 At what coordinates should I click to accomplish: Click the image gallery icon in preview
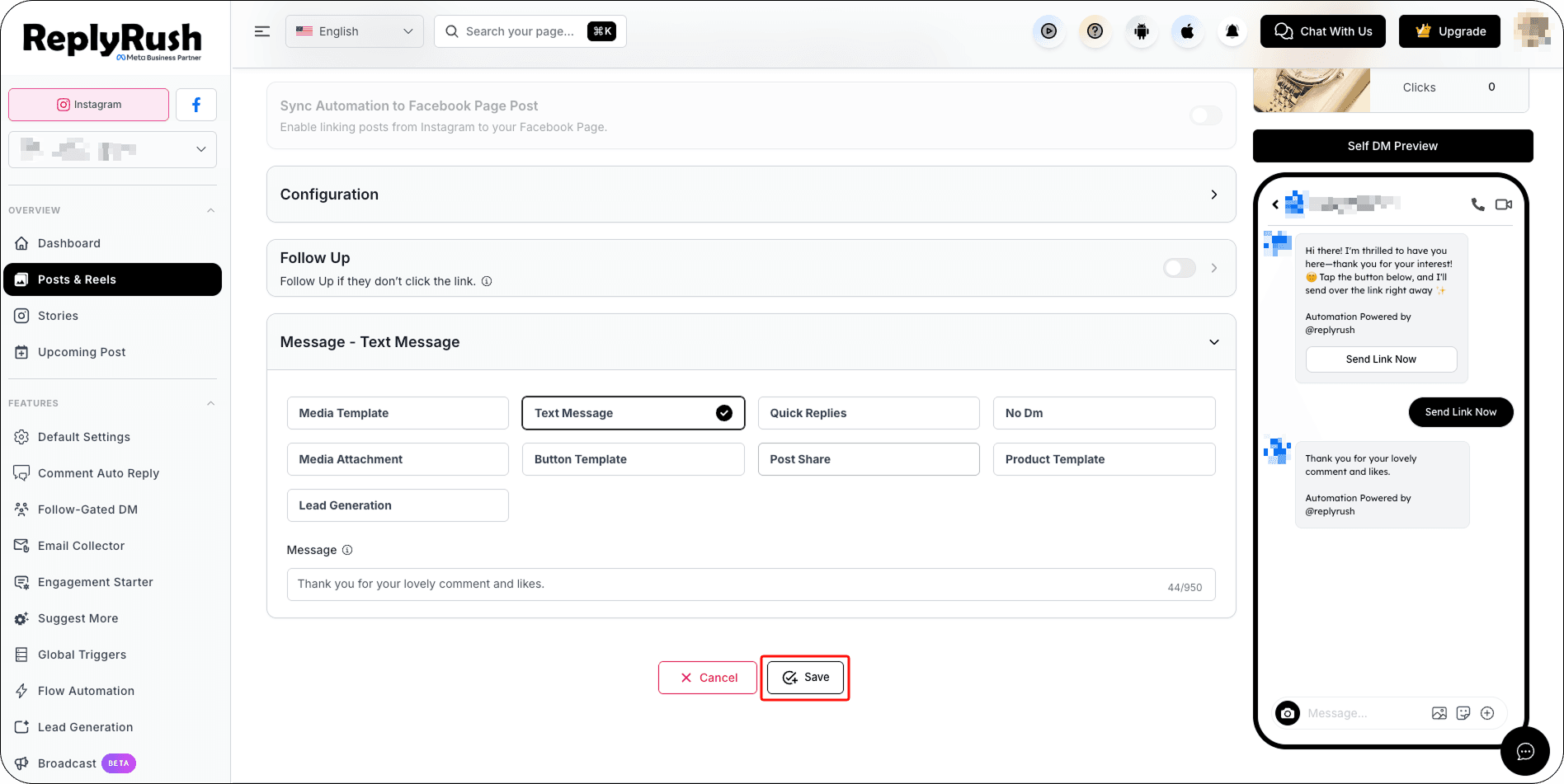pos(1439,713)
